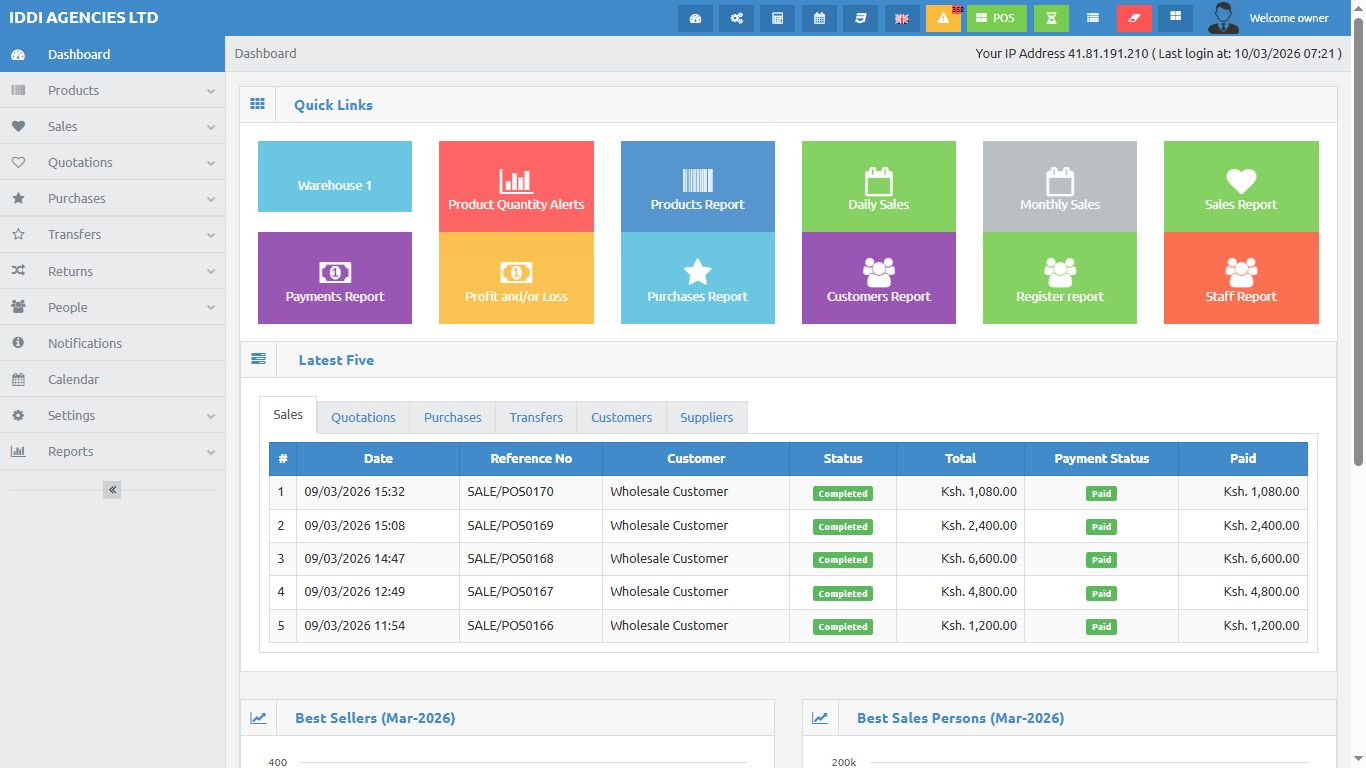Open the Suppliers tab in Latest Five
The image size is (1366, 768).
point(706,417)
